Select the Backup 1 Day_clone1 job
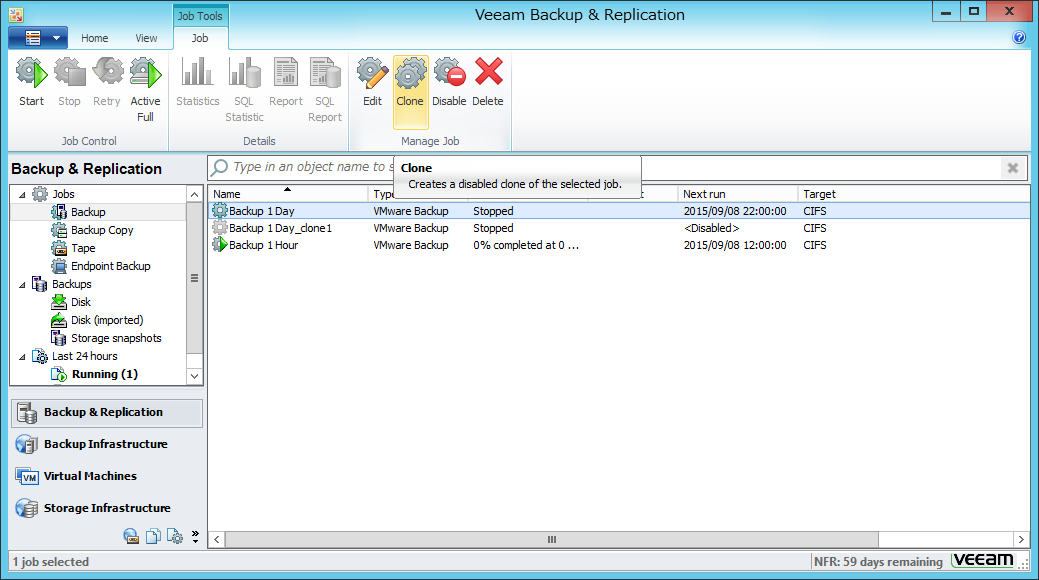This screenshot has height=580, width=1039. [619, 228]
